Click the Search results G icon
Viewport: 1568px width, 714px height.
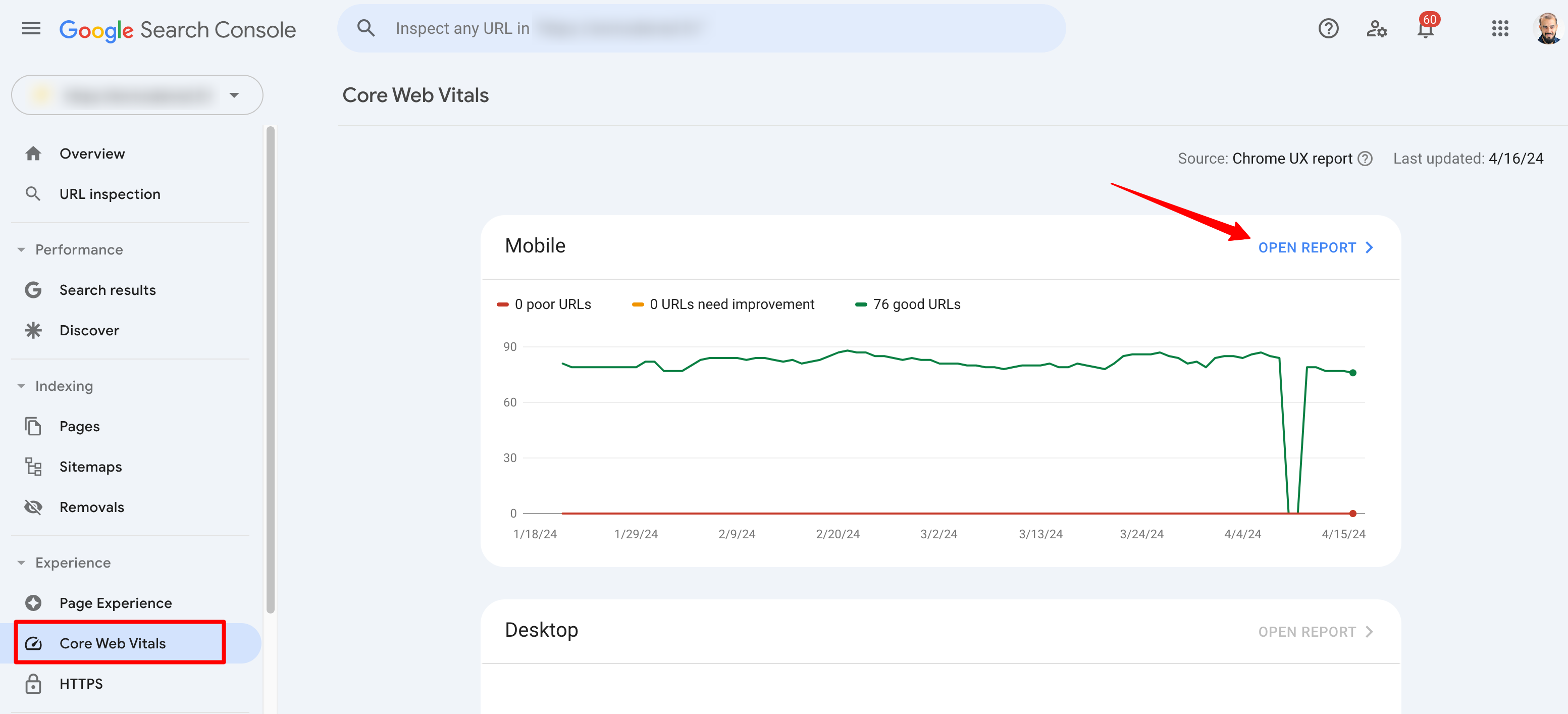[33, 290]
